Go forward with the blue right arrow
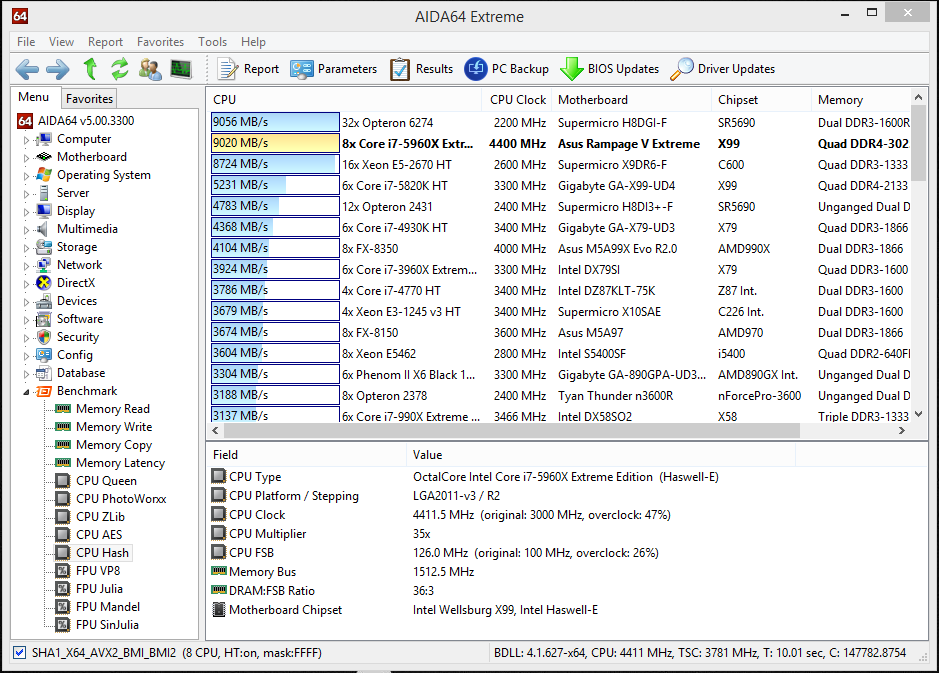The height and width of the screenshot is (673, 939). coord(57,69)
